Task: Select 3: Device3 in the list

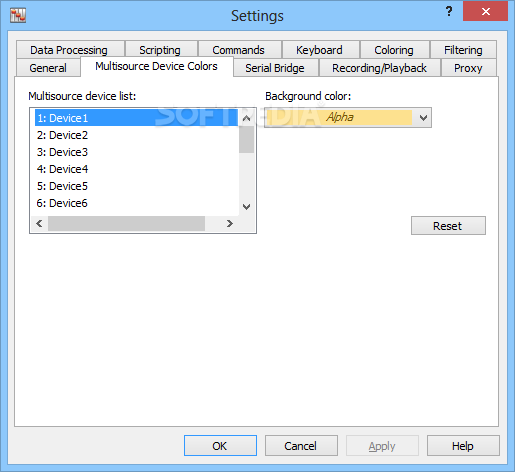Action: 137,152
